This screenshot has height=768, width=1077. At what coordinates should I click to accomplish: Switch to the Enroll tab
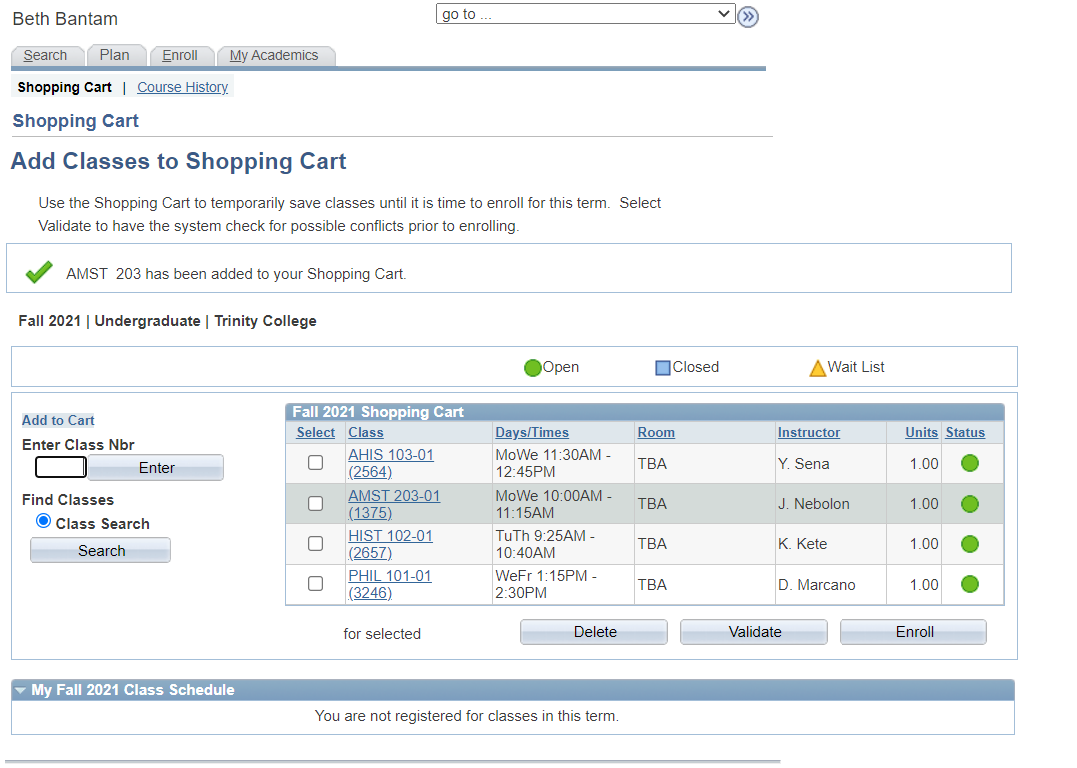[180, 56]
